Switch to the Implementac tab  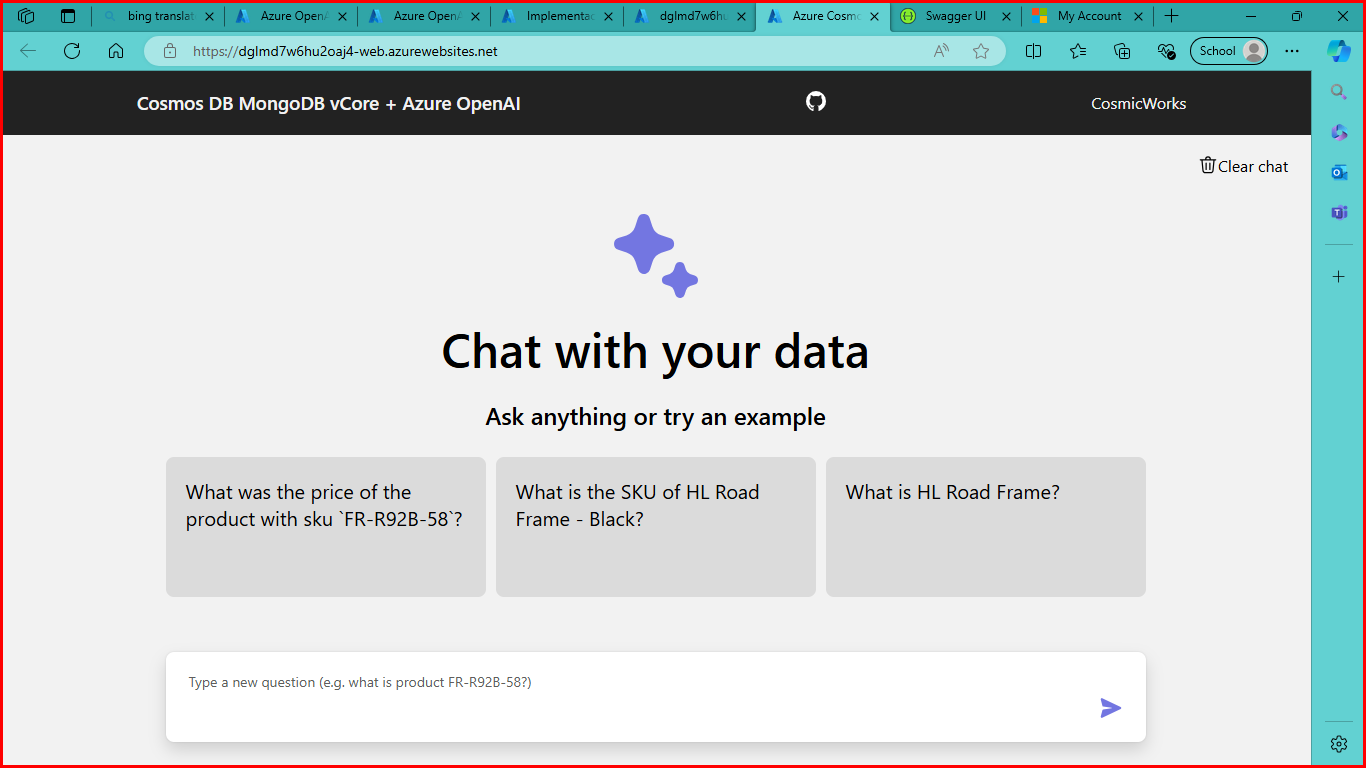[x=557, y=16]
